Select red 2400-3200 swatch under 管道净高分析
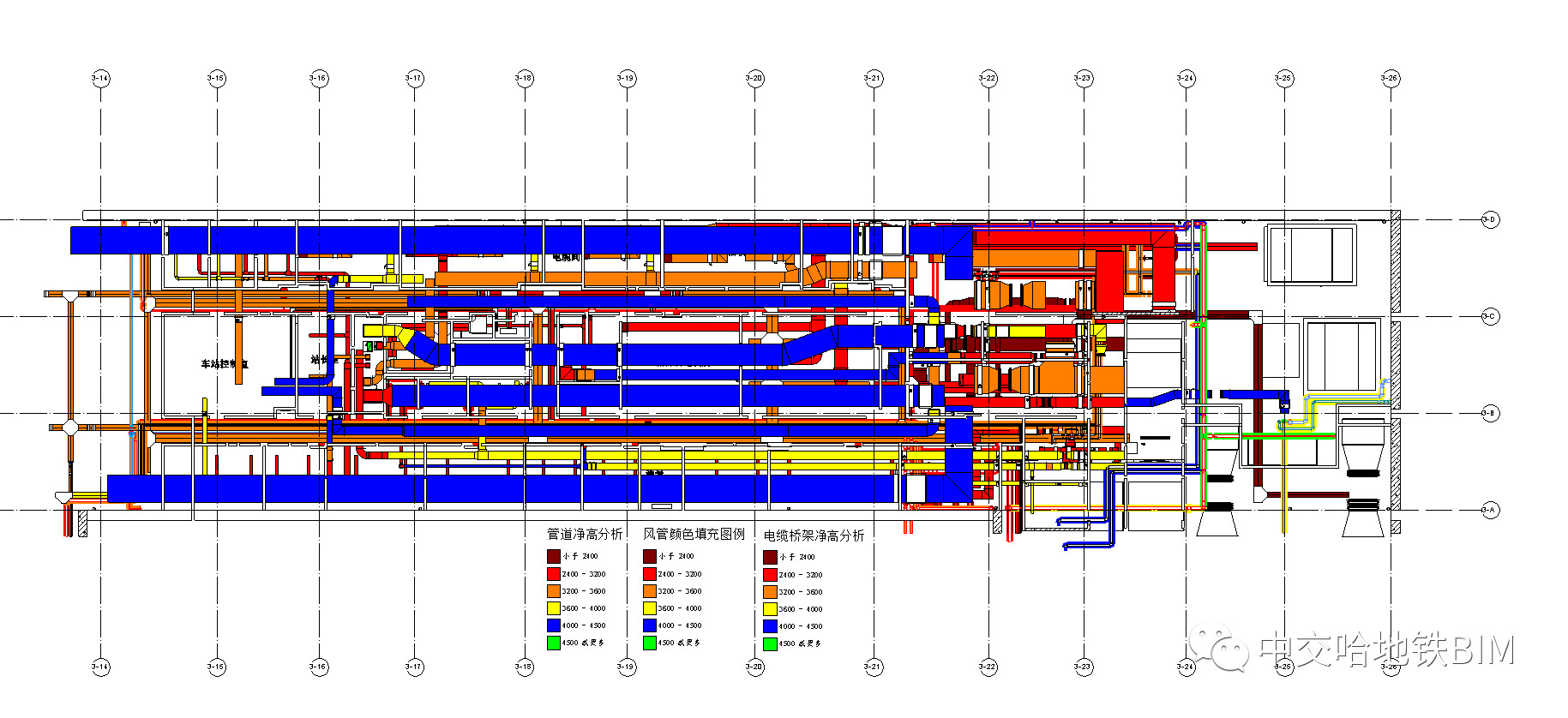The height and width of the screenshot is (718, 1568). pyautogui.click(x=554, y=574)
